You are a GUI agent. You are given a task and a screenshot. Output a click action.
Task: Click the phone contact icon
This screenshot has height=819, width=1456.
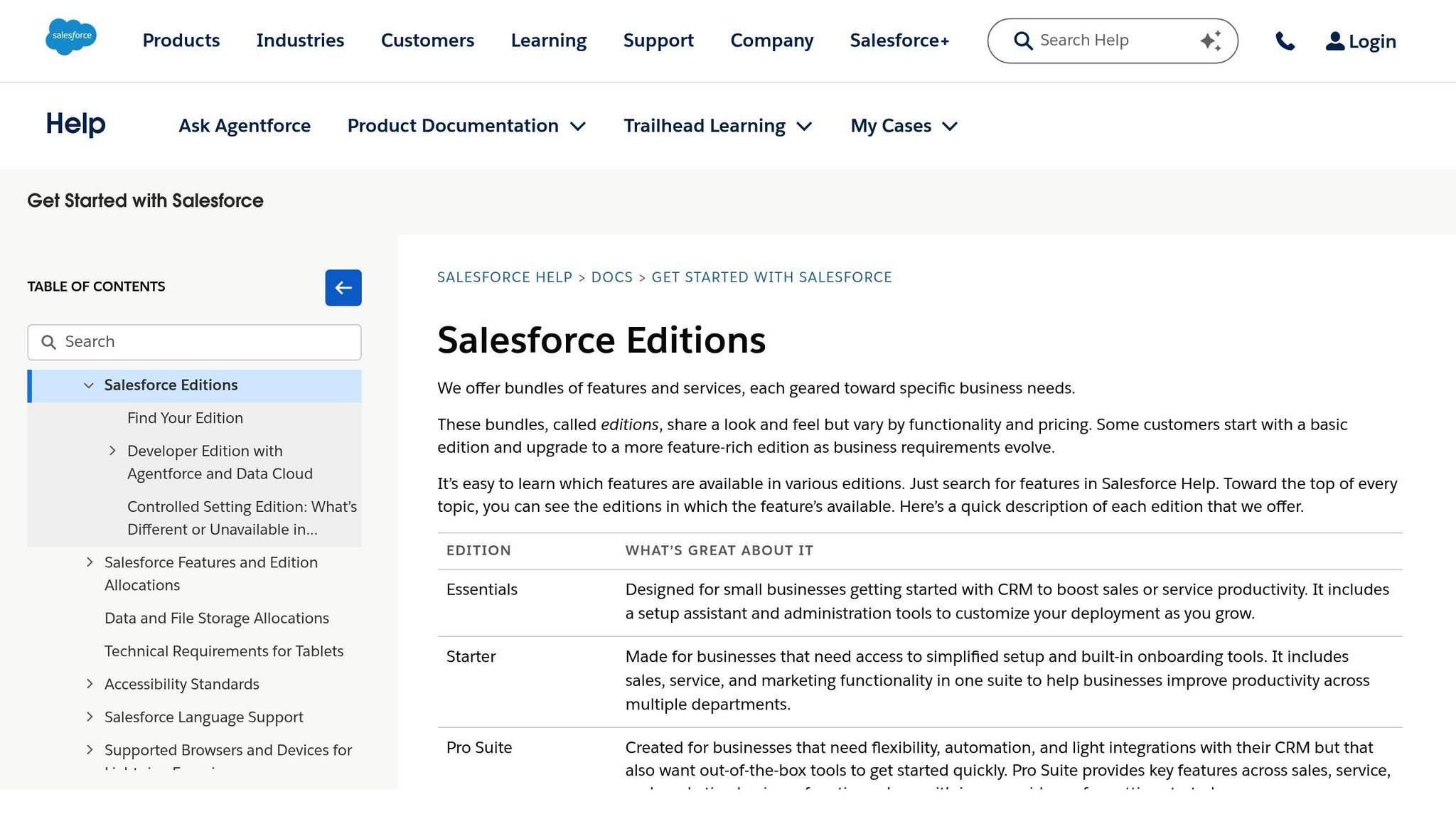pos(1285,41)
